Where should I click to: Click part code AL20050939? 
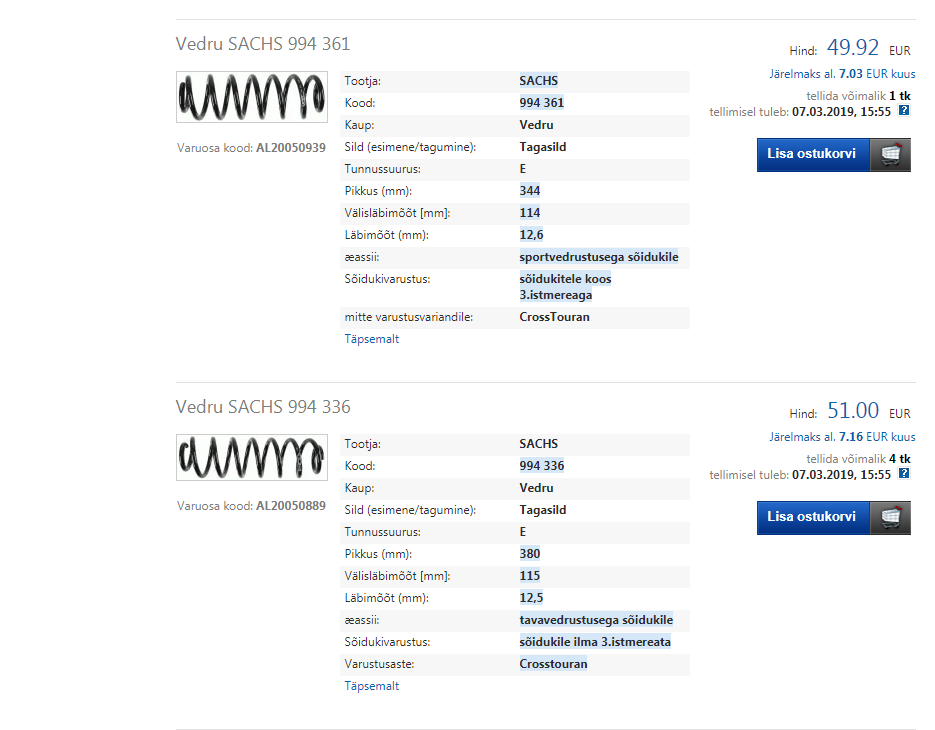(291, 148)
